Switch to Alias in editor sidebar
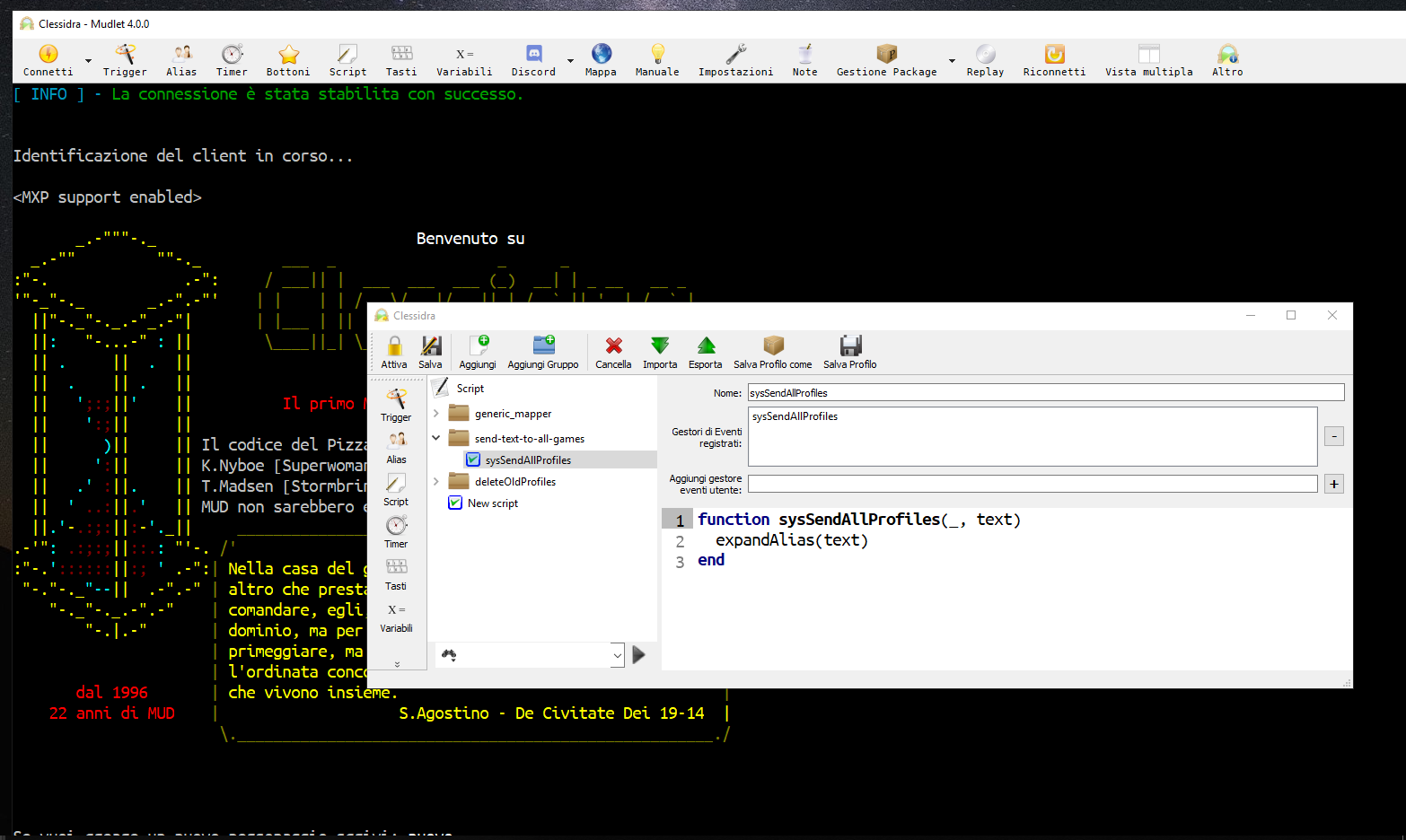Image resolution: width=1406 pixels, height=840 pixels. pos(396,448)
